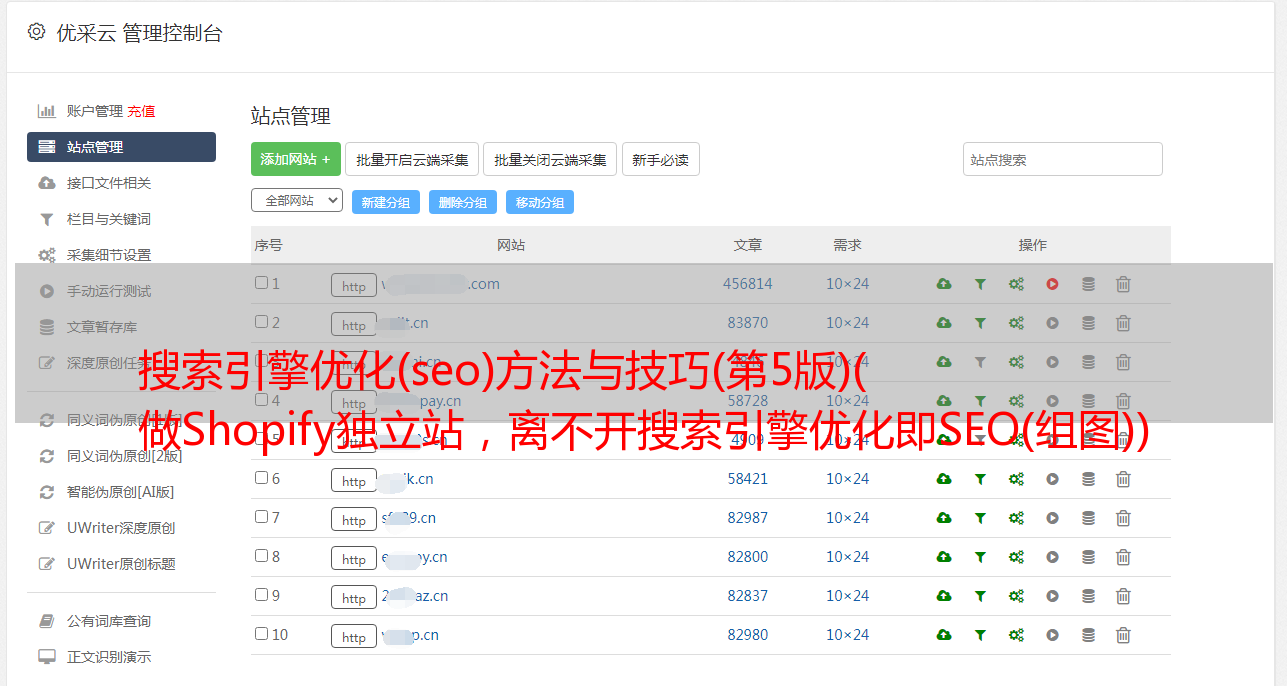1287x686 pixels.
Task: Open the 456814 article count link
Action: tap(748, 284)
